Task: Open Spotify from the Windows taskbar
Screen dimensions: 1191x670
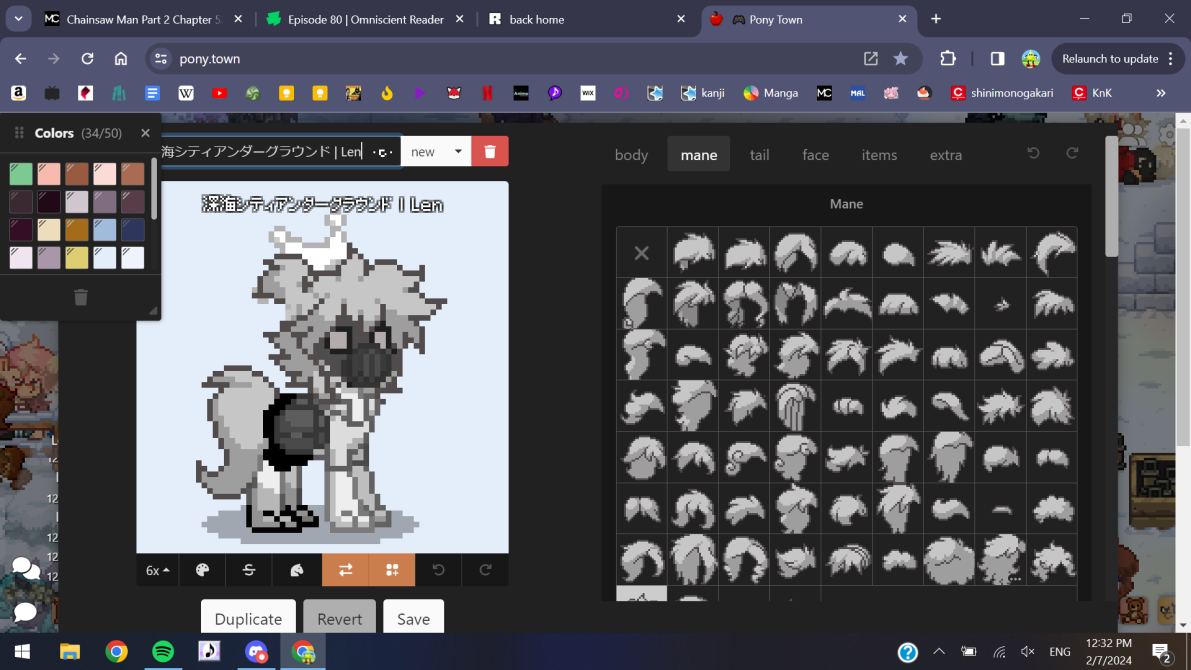Action: pyautogui.click(x=163, y=652)
